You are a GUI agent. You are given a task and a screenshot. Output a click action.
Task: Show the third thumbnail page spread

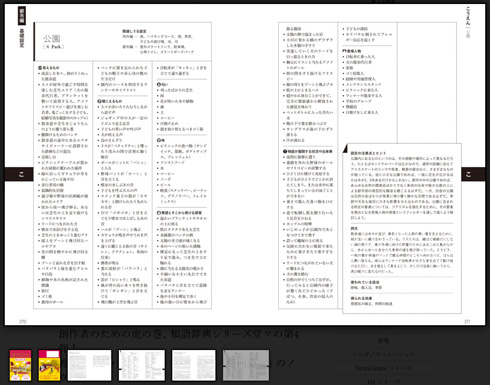90,365
